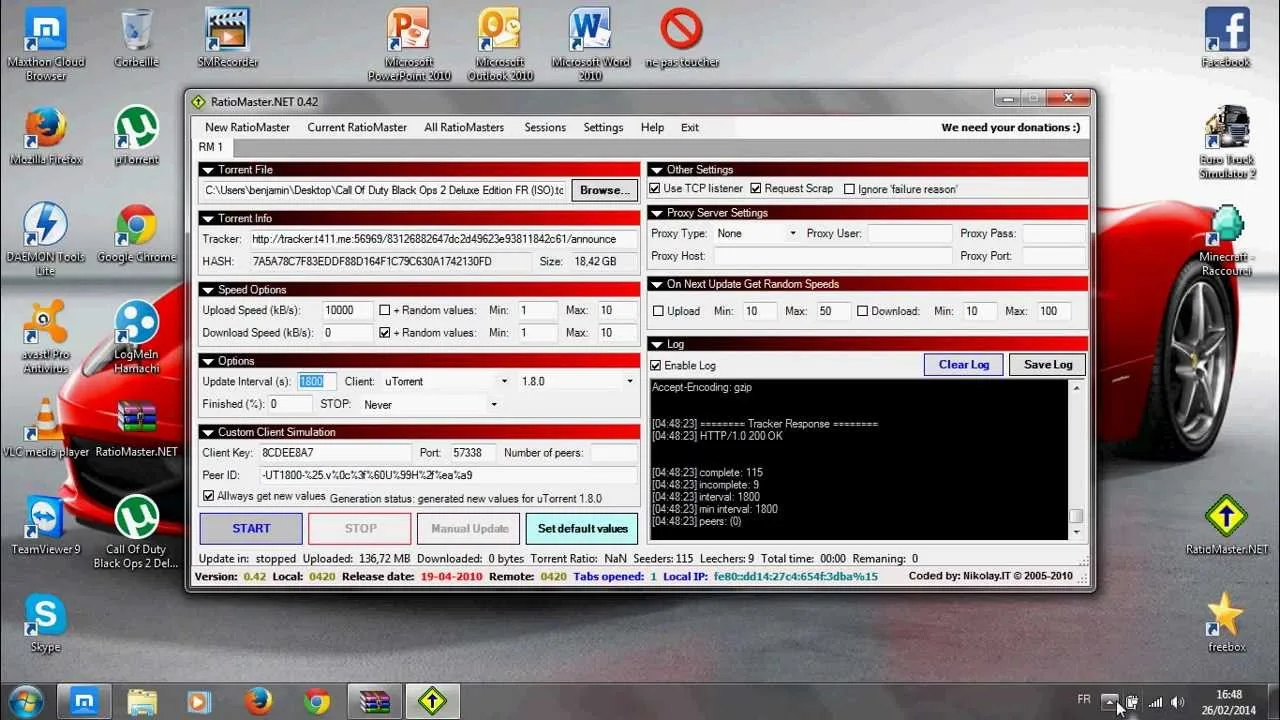Screen dimensions: 1280x720
Task: Launch SMRecorder from the desktop
Action: pos(228,40)
